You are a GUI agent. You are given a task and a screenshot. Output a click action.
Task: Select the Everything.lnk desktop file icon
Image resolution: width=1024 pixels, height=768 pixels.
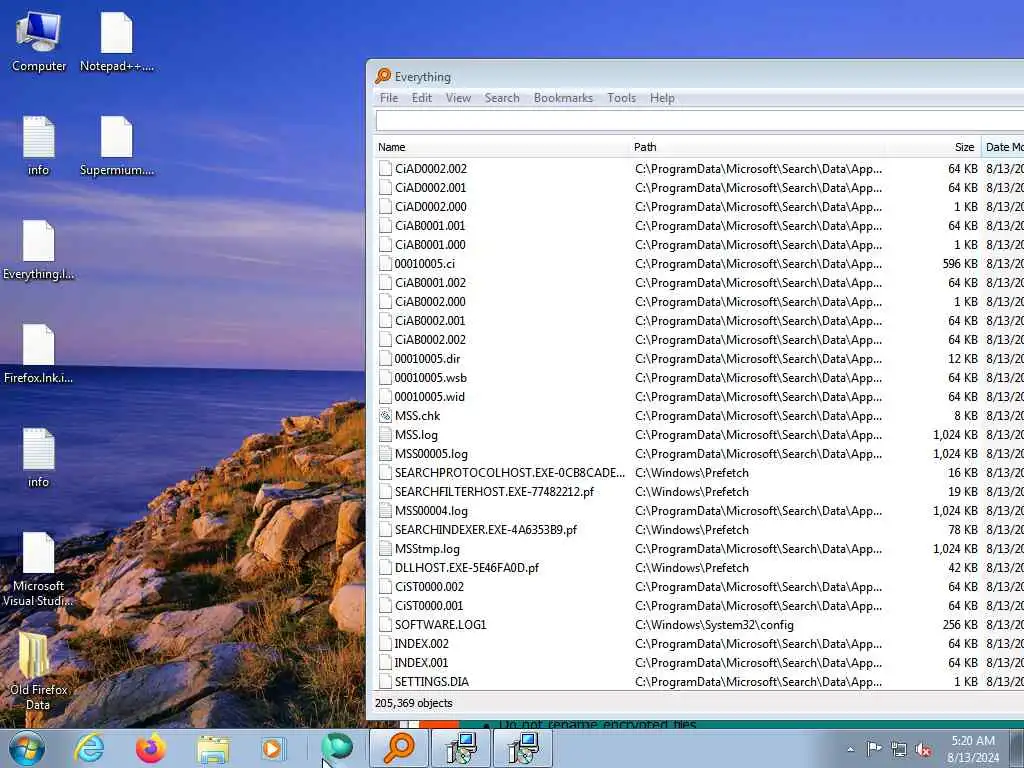pos(39,250)
